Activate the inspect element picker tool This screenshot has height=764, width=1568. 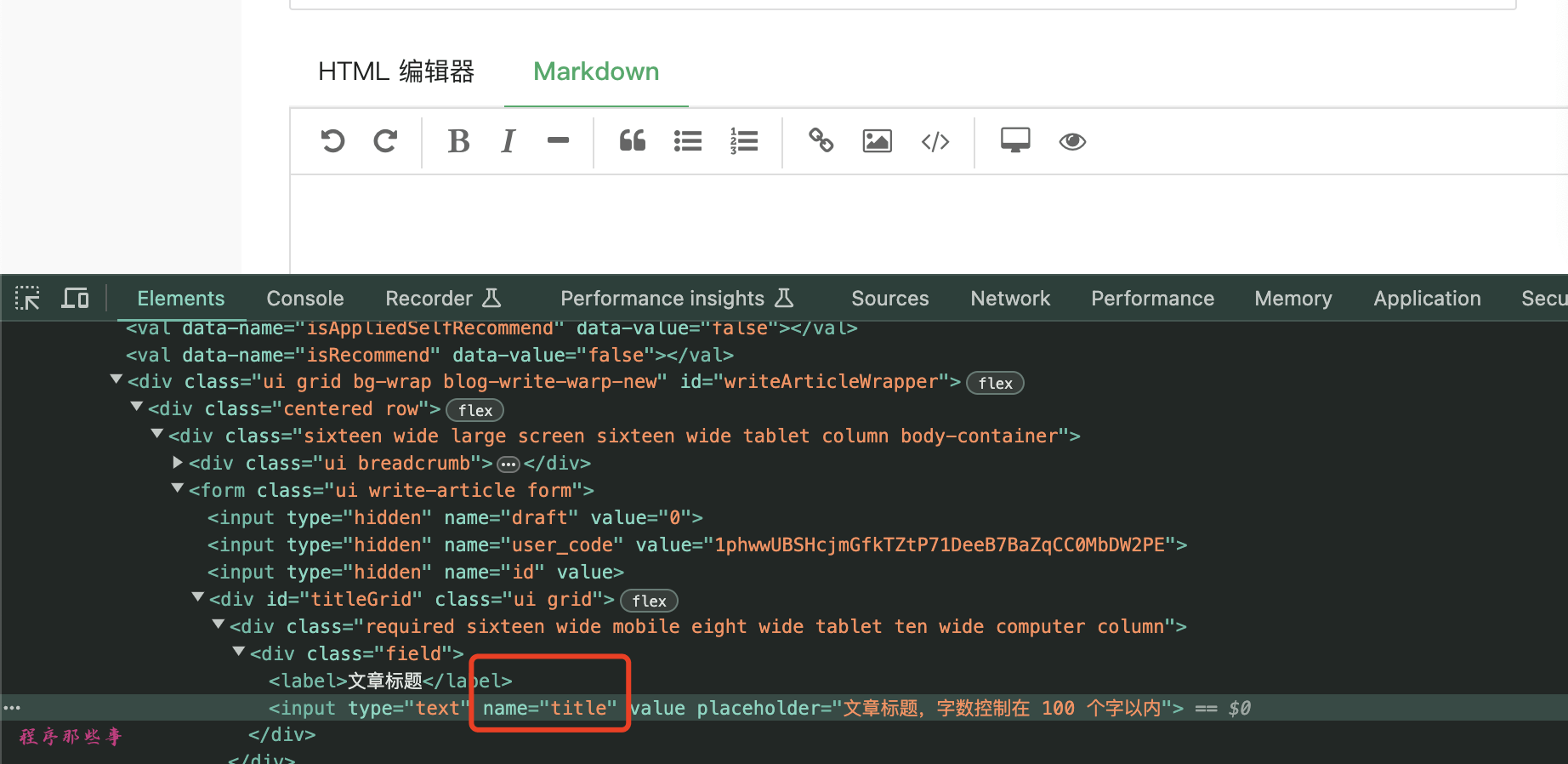click(27, 299)
